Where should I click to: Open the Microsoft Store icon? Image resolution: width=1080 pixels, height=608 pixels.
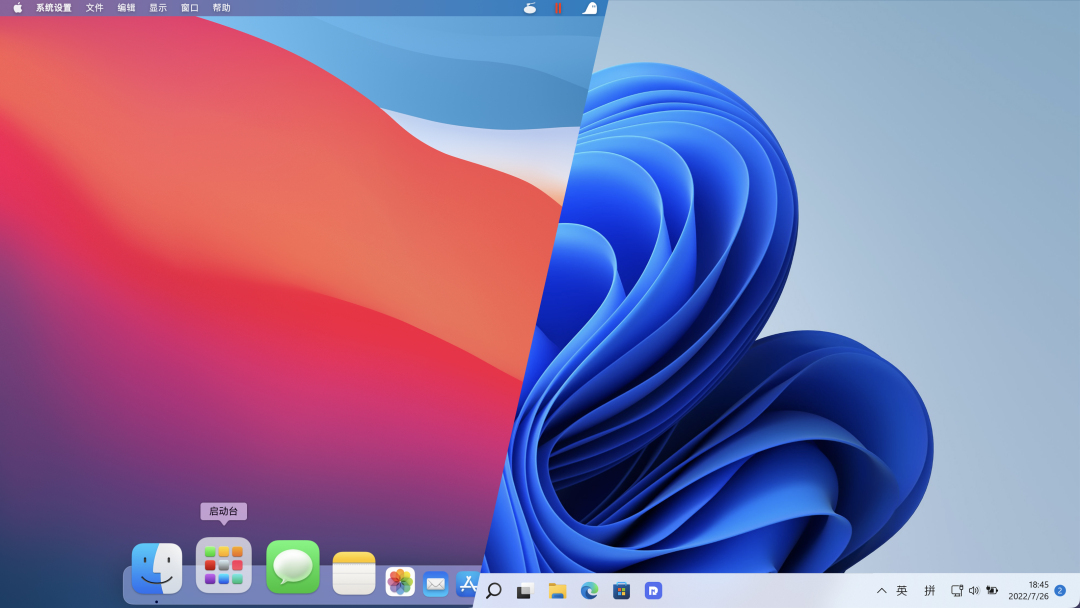click(622, 590)
